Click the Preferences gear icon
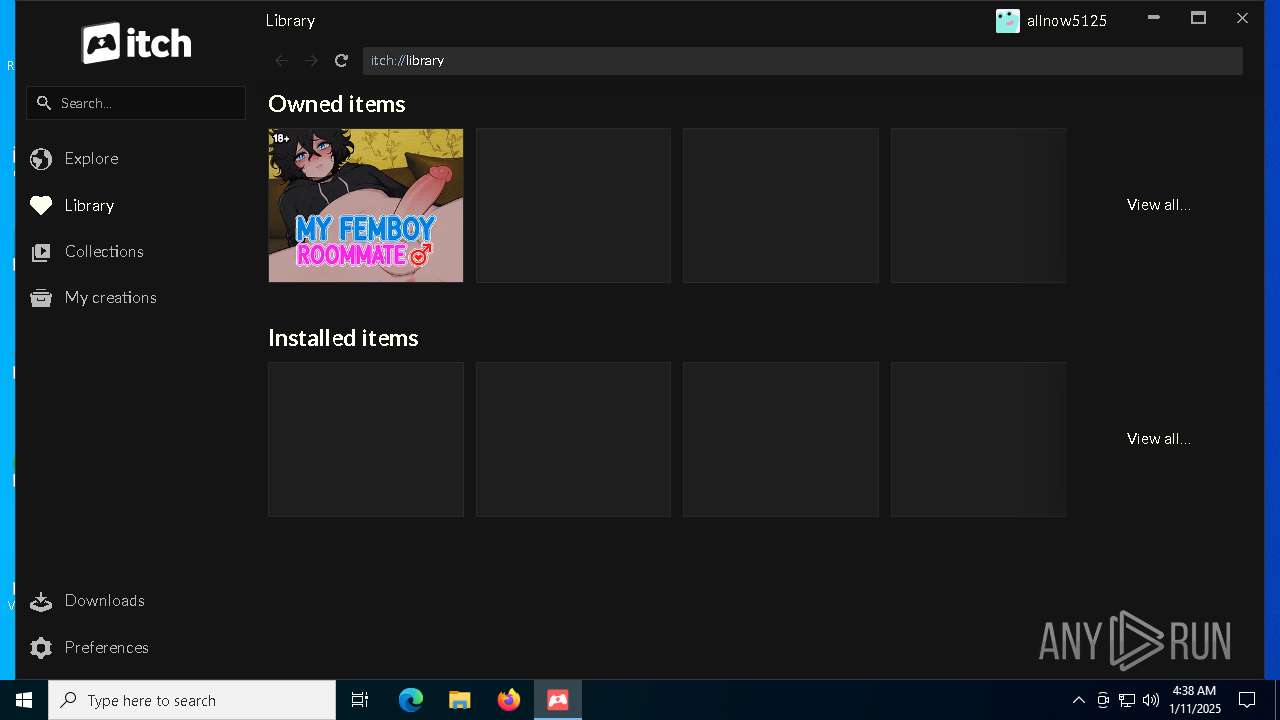Screen dimensions: 1280x720 click(x=41, y=648)
